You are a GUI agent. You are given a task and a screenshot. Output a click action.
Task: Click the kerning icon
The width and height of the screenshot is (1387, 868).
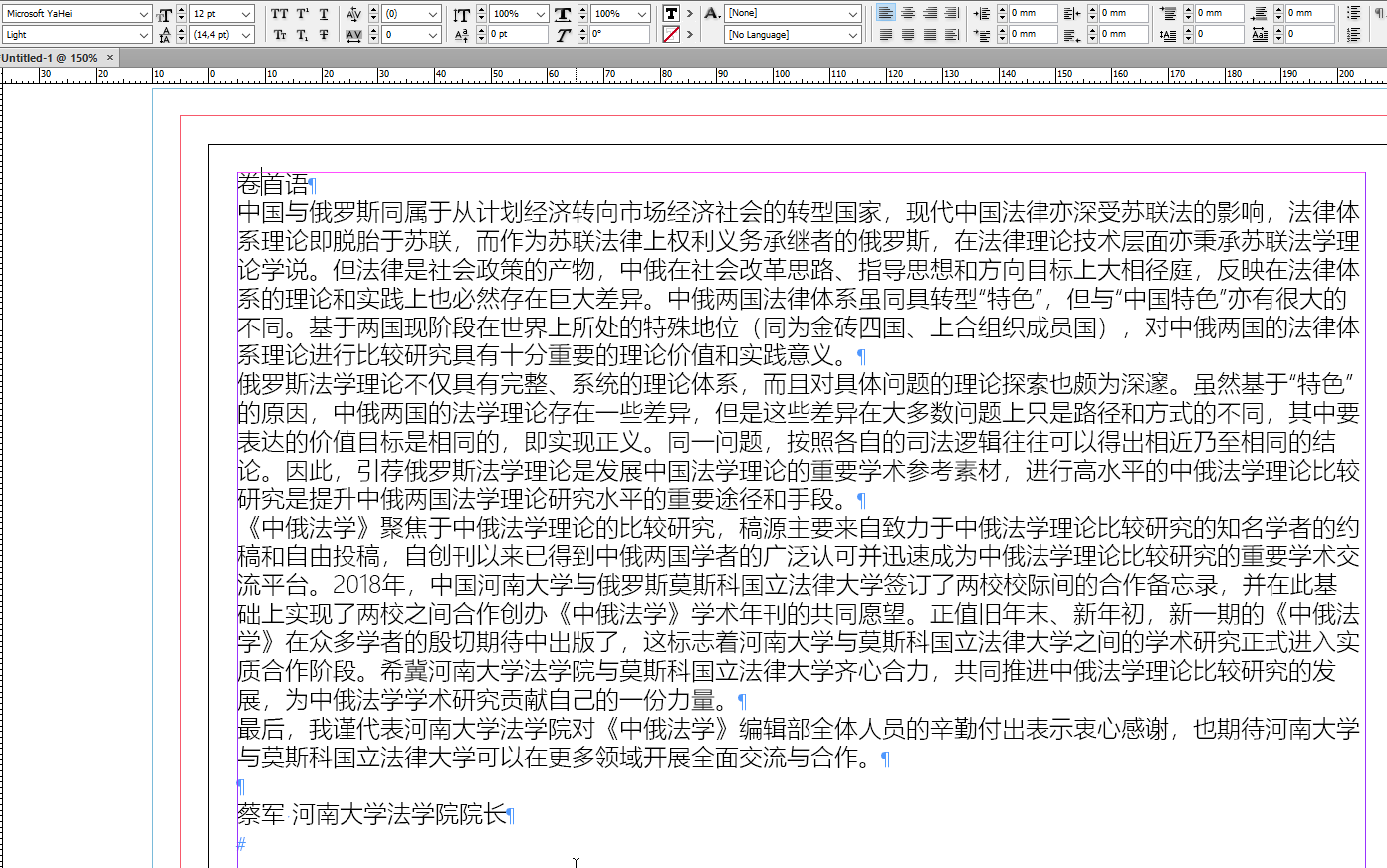(x=354, y=14)
